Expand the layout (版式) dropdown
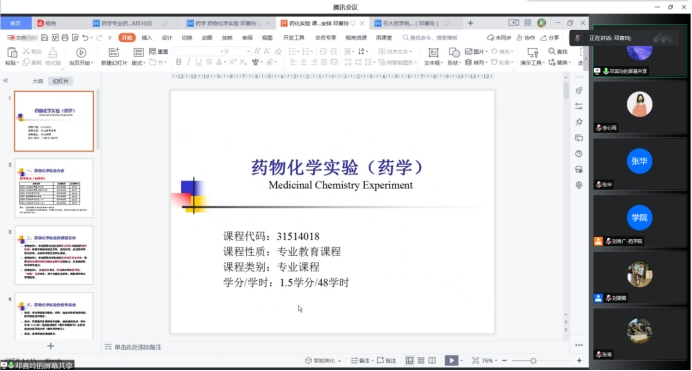692x371 pixels. pyautogui.click(x=139, y=63)
